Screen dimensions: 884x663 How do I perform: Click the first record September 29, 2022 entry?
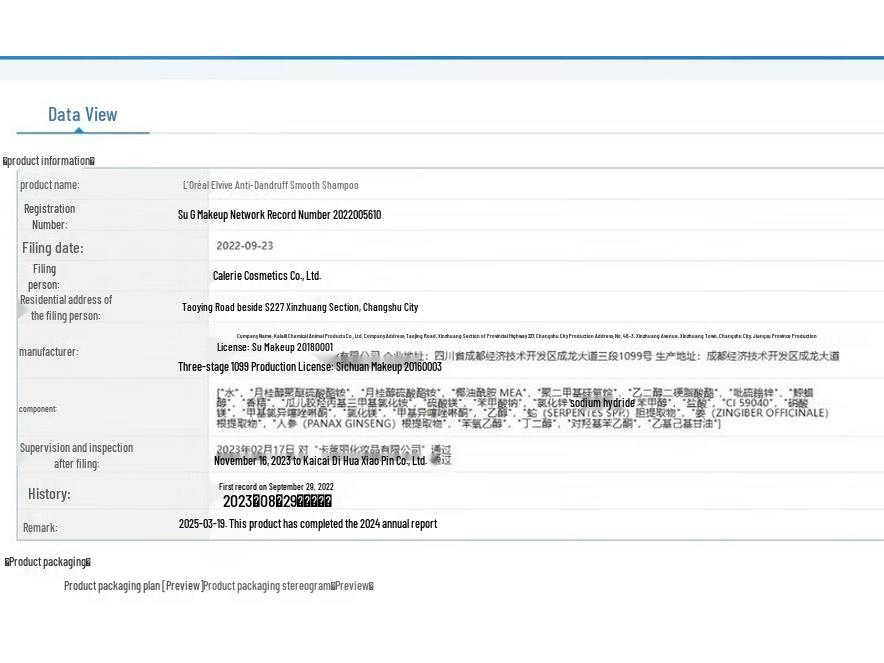click(276, 487)
